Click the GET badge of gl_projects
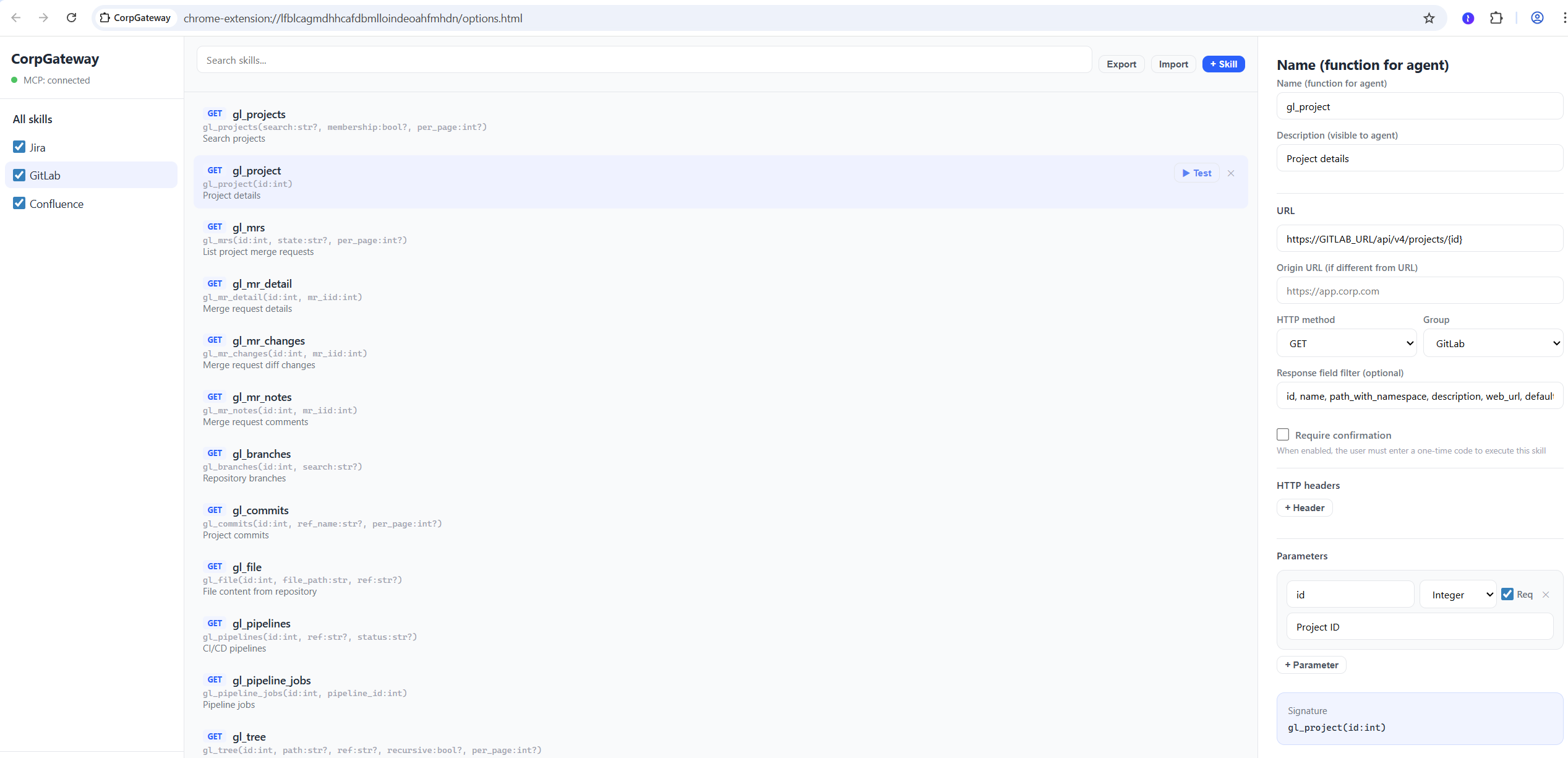 click(215, 114)
